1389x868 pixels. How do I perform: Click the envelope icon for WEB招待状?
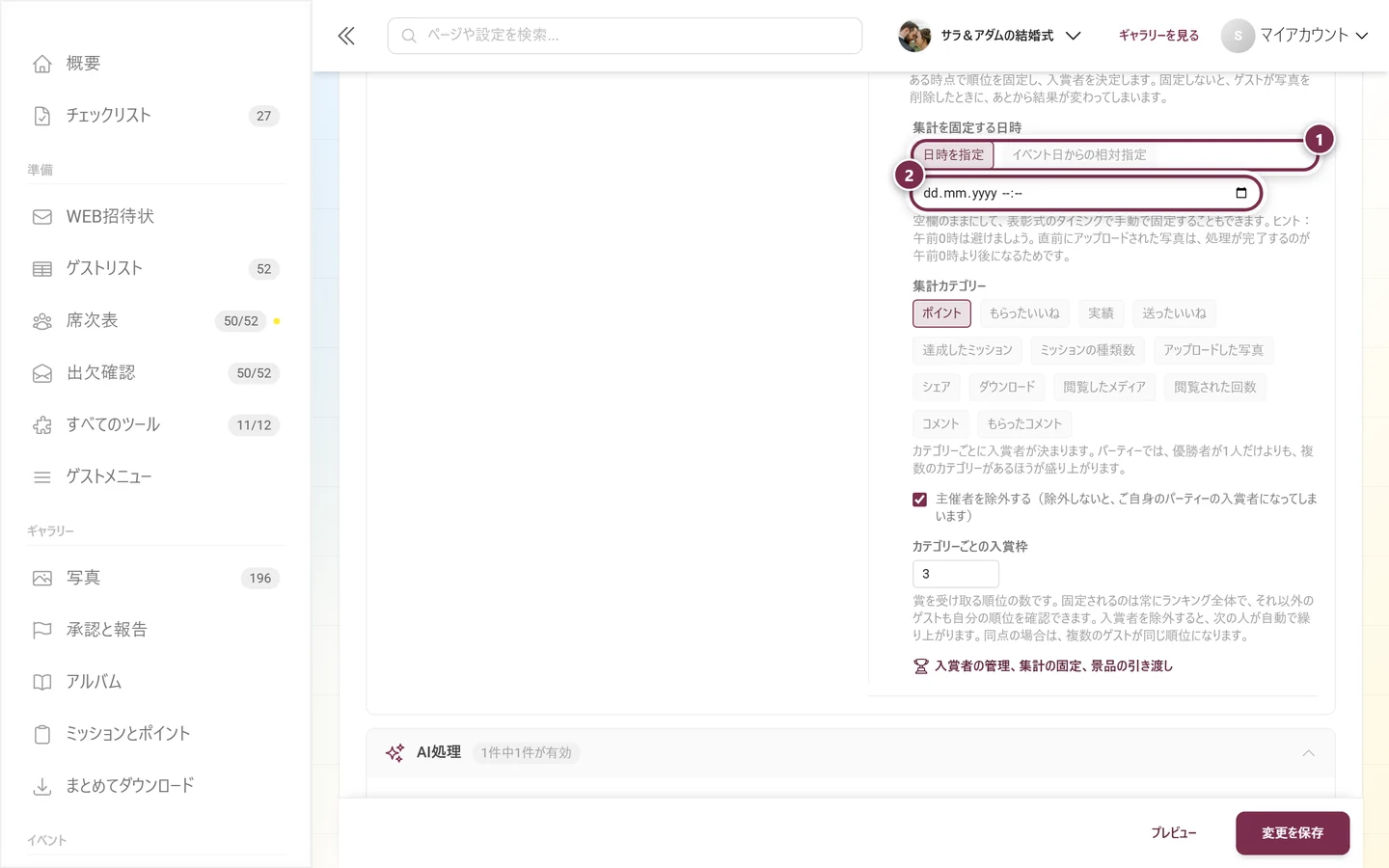pos(42,217)
